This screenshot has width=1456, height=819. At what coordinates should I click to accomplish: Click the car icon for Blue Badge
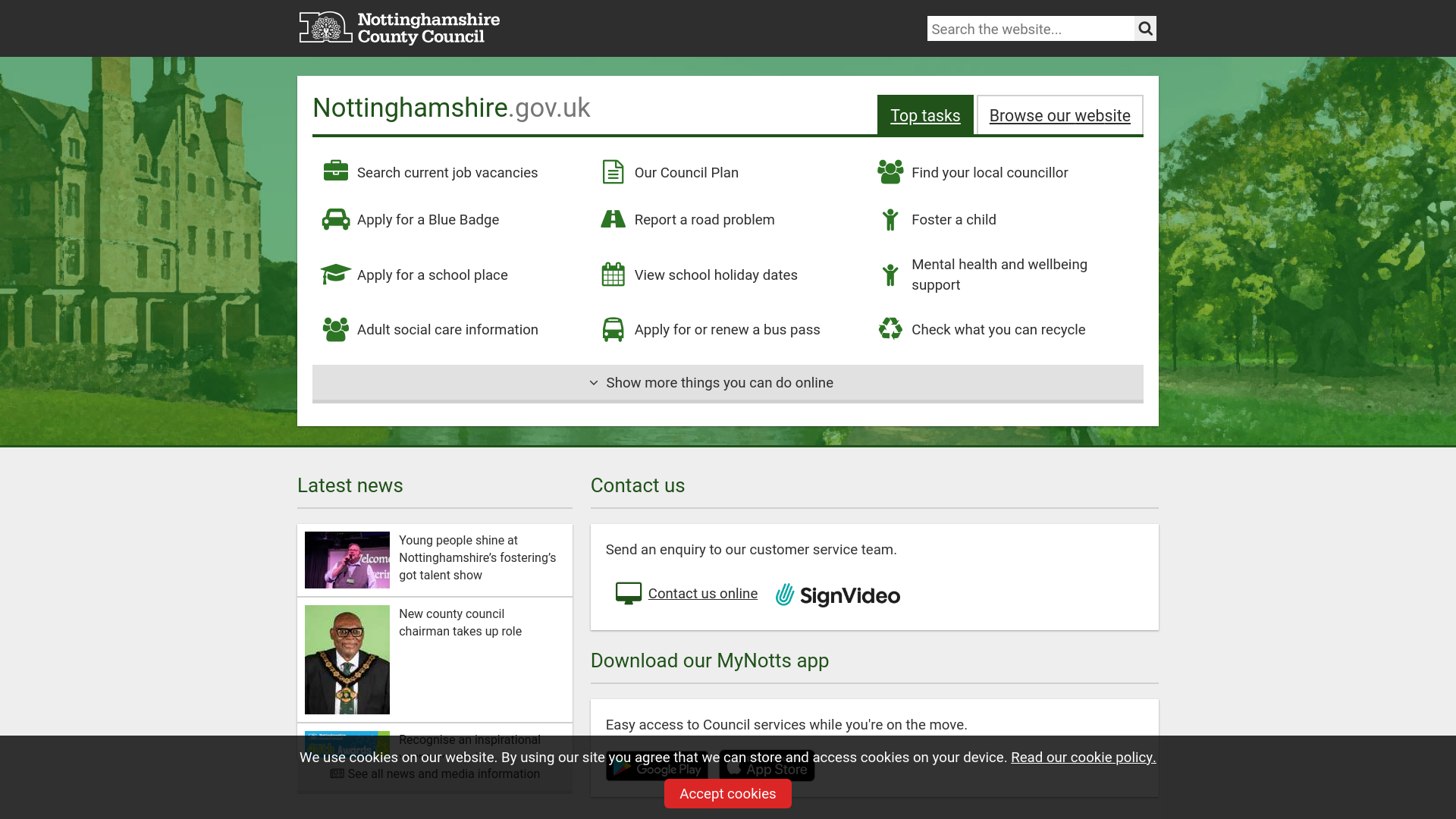336,219
